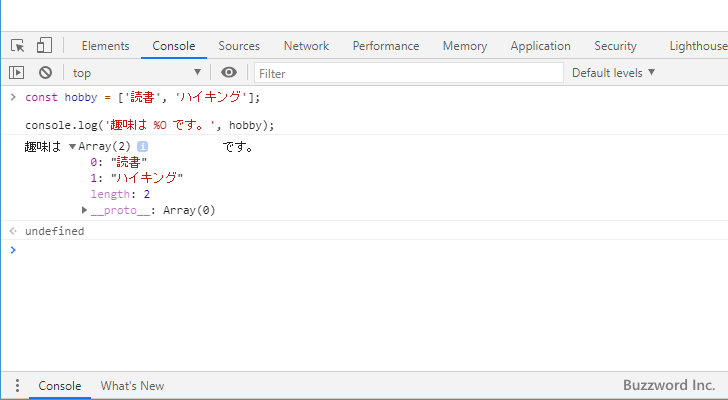
Task: Switch to the Memory tab
Action: coord(465,46)
